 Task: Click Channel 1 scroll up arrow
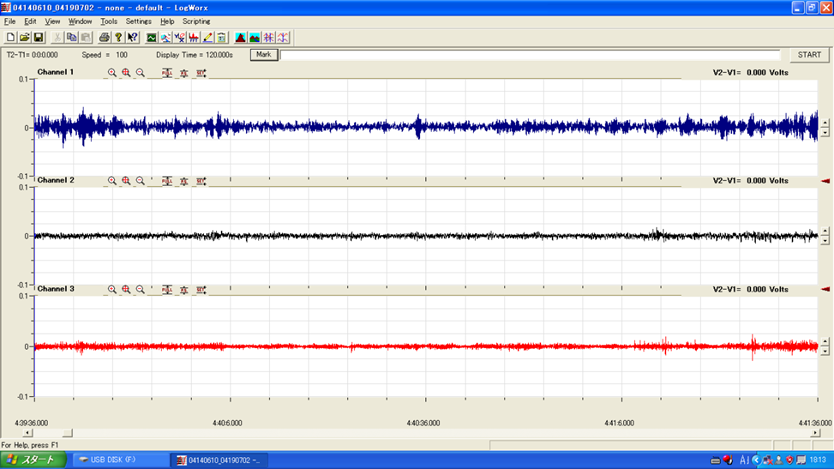pos(824,123)
